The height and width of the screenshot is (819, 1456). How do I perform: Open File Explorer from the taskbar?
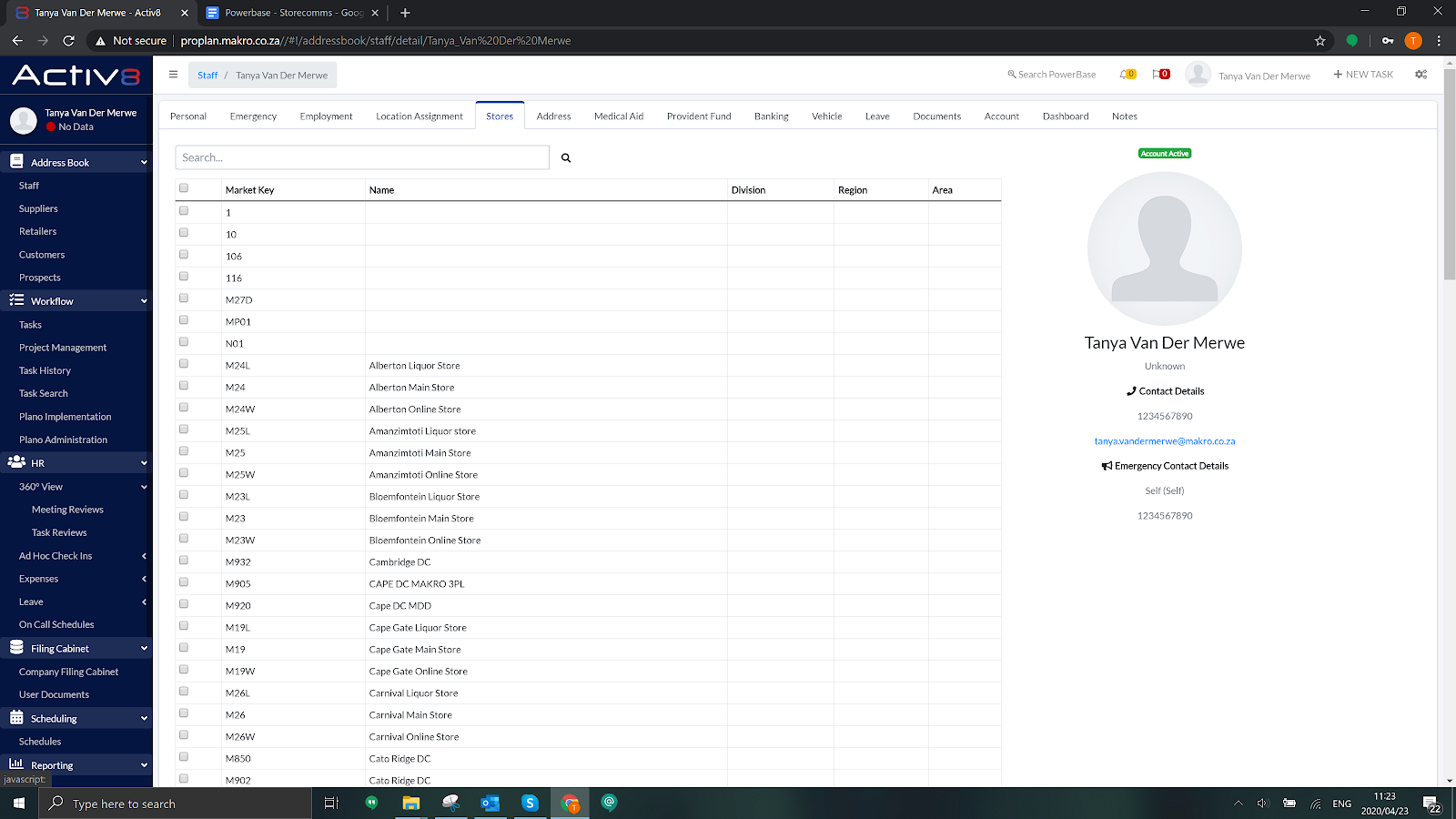coord(411,804)
